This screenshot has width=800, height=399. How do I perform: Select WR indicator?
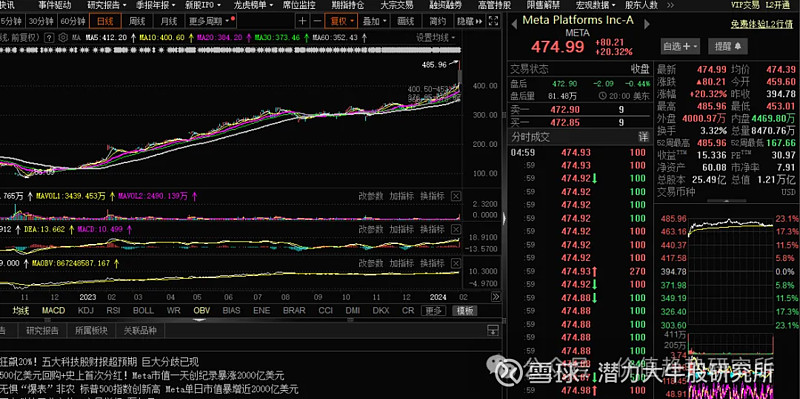[x=173, y=311]
